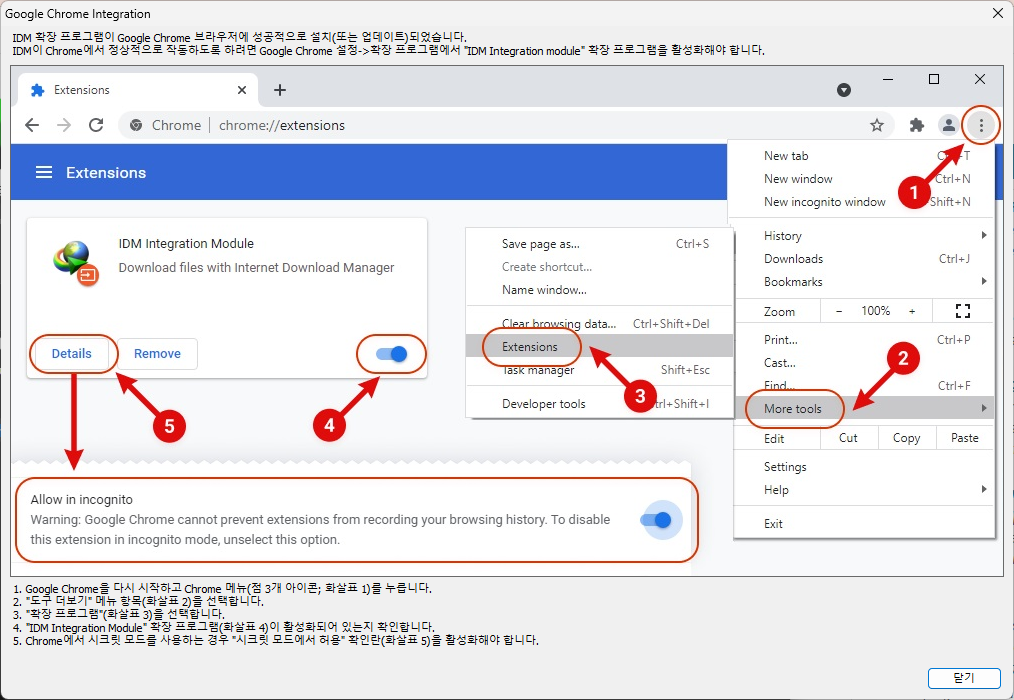Click Copy in the Edit row
Viewport: 1014px width, 700px height.
point(906,438)
